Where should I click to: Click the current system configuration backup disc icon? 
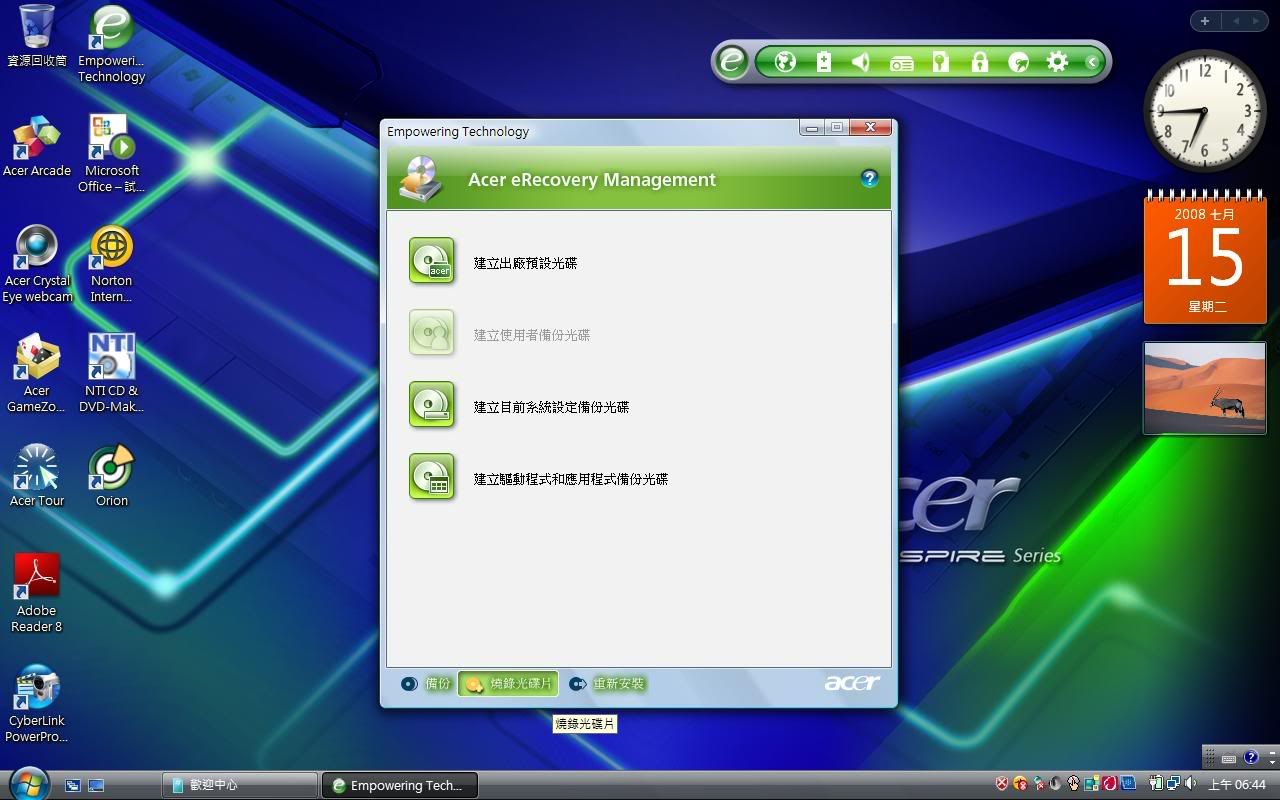tap(432, 405)
